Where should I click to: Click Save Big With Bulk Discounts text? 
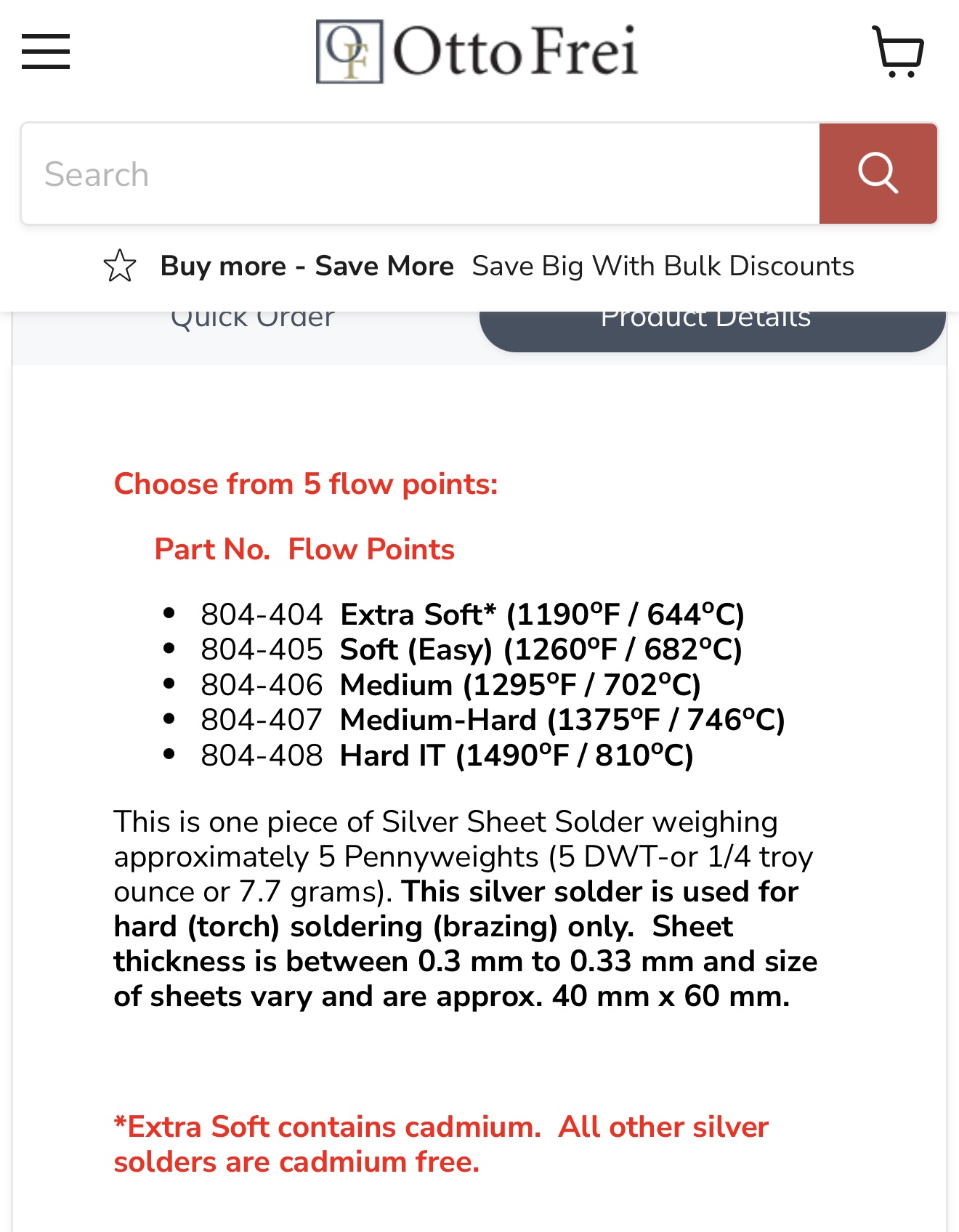[x=663, y=266]
